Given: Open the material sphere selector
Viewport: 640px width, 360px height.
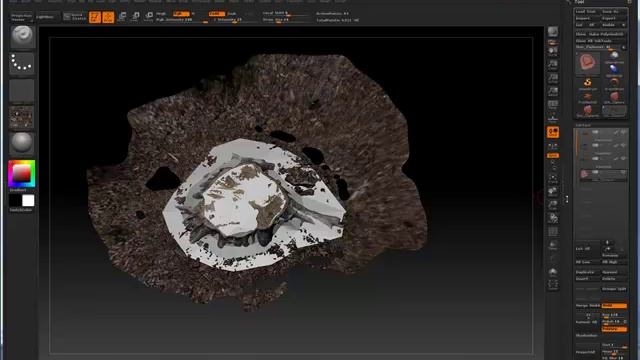Looking at the screenshot, I should pos(22,143).
